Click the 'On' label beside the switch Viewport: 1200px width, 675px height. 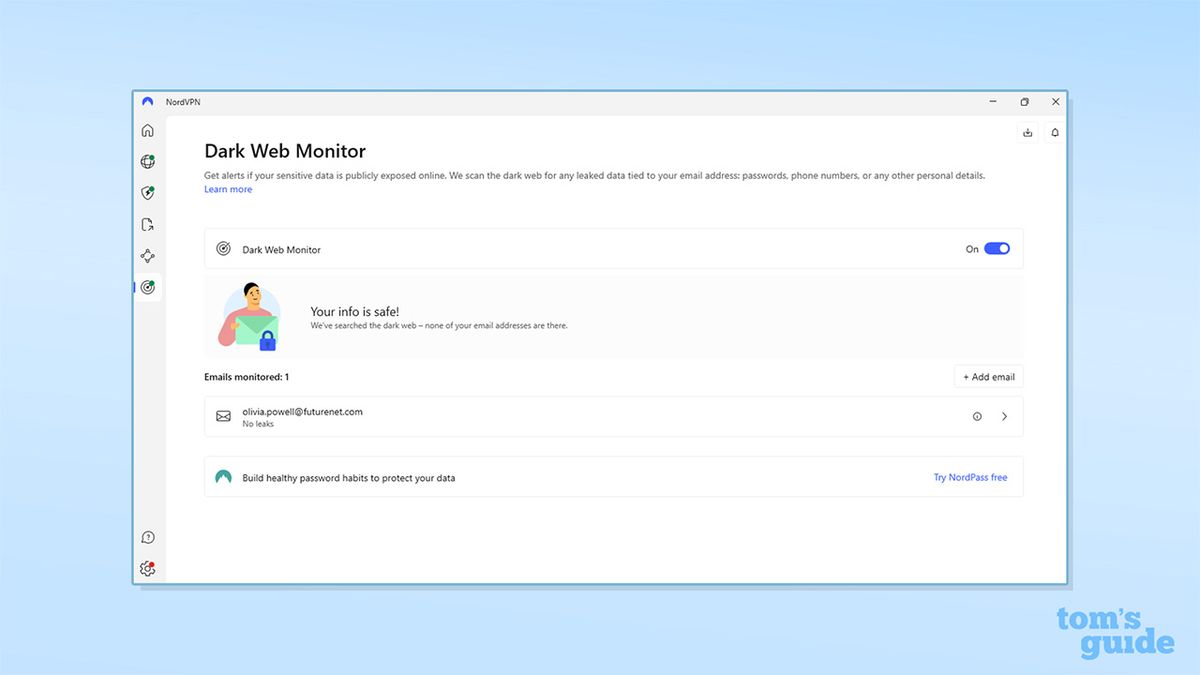(x=972, y=249)
